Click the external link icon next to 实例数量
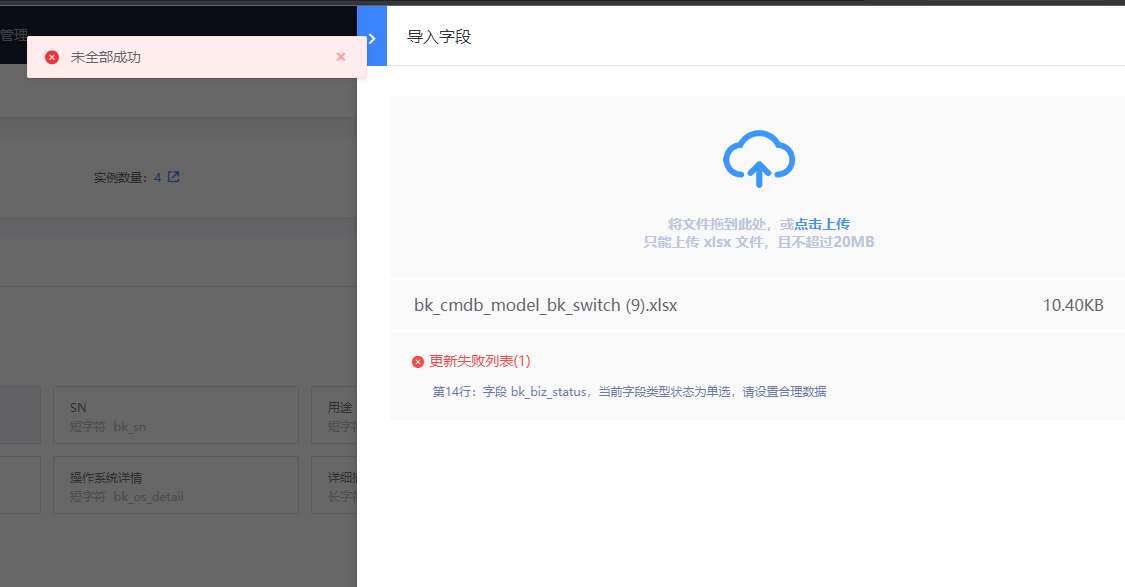Image resolution: width=1125 pixels, height=587 pixels. pos(172,176)
